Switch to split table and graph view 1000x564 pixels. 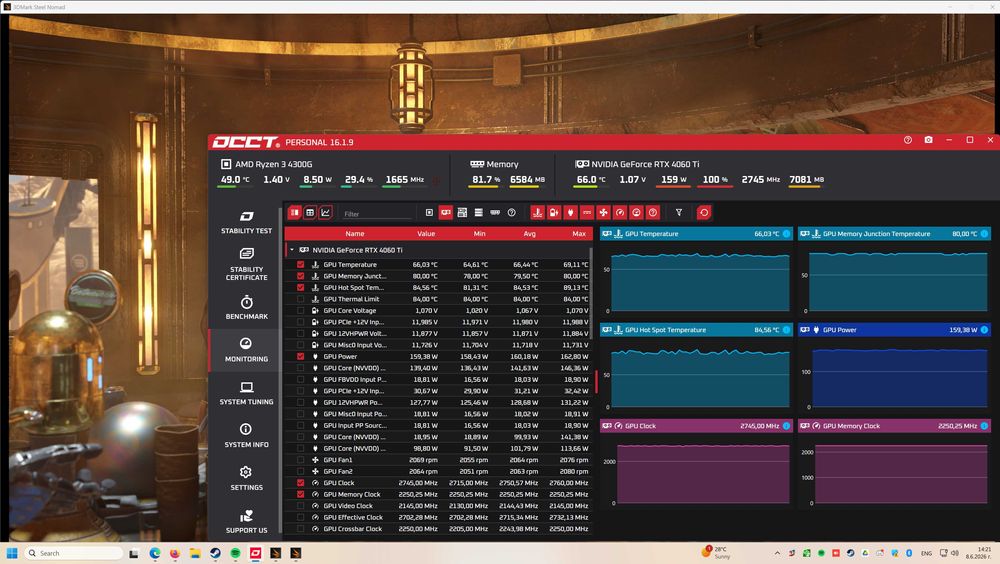295,212
